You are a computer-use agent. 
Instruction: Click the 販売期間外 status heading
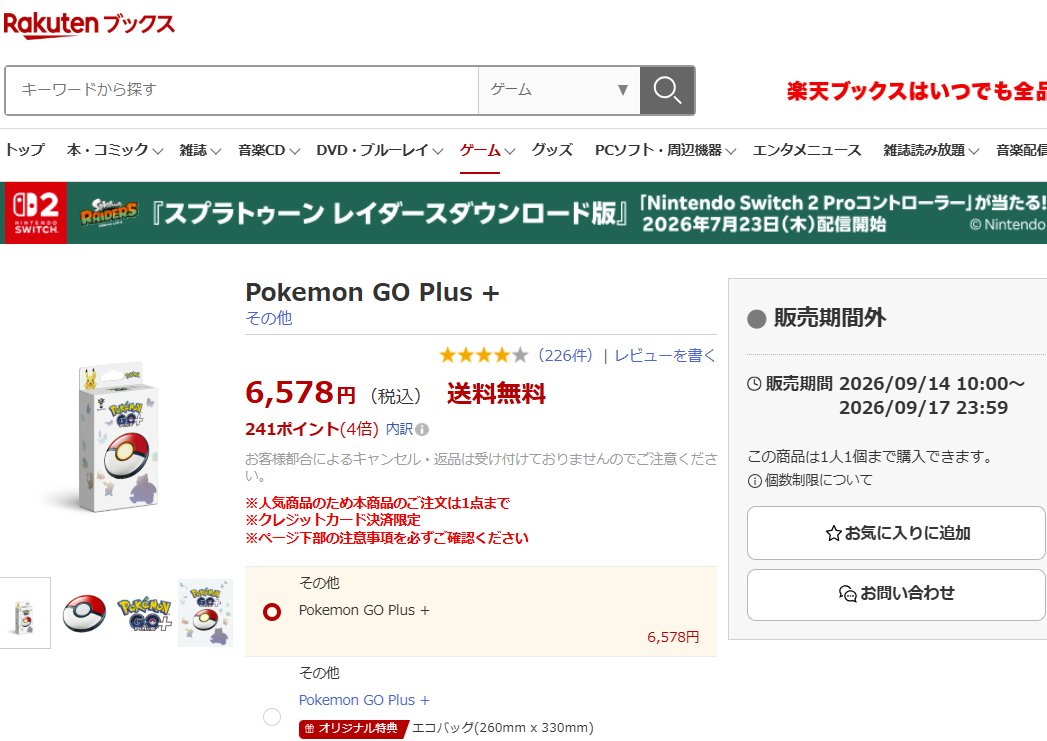point(830,318)
